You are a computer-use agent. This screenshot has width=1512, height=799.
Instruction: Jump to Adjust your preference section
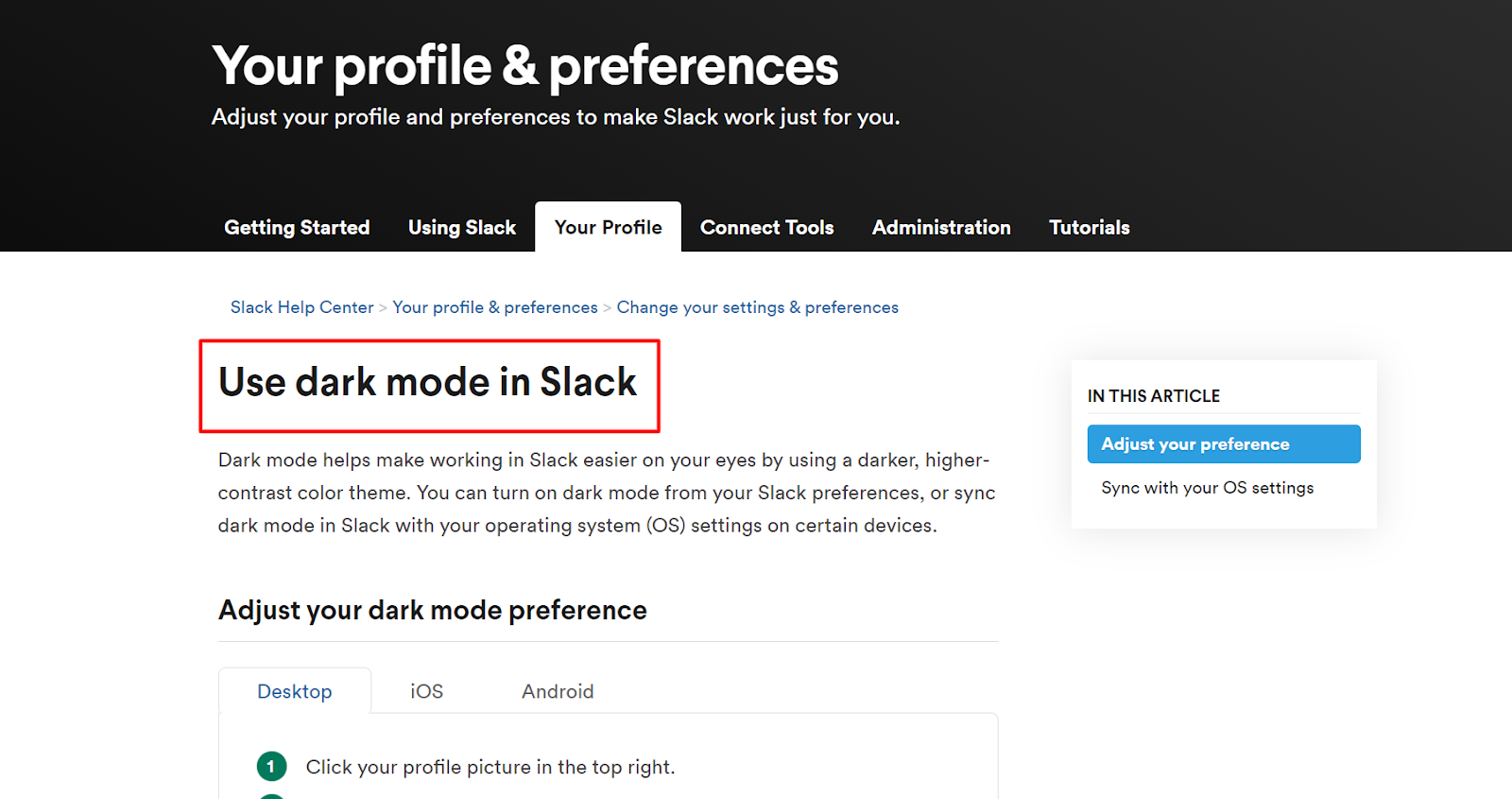coord(1223,444)
